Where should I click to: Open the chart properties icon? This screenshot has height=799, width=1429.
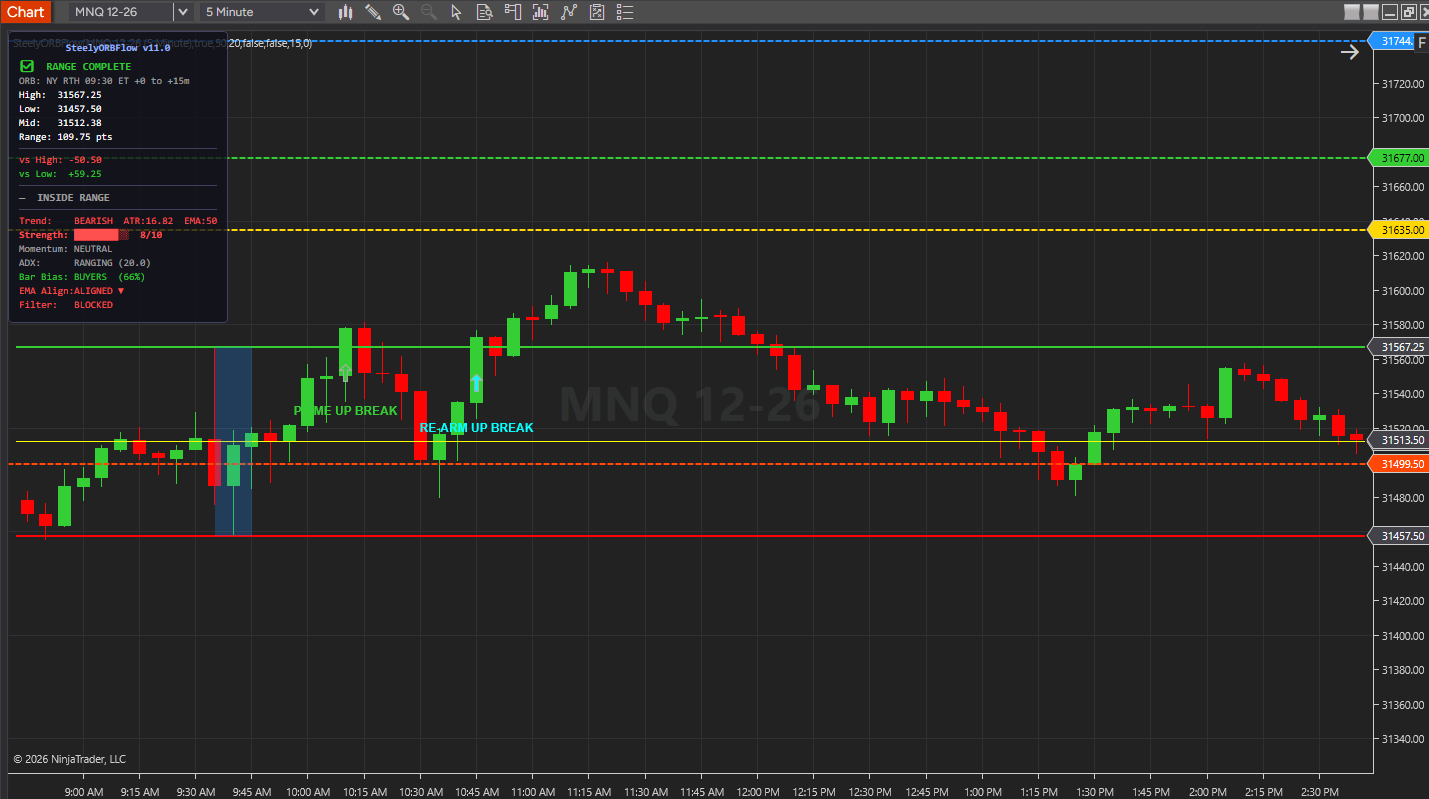click(x=597, y=12)
